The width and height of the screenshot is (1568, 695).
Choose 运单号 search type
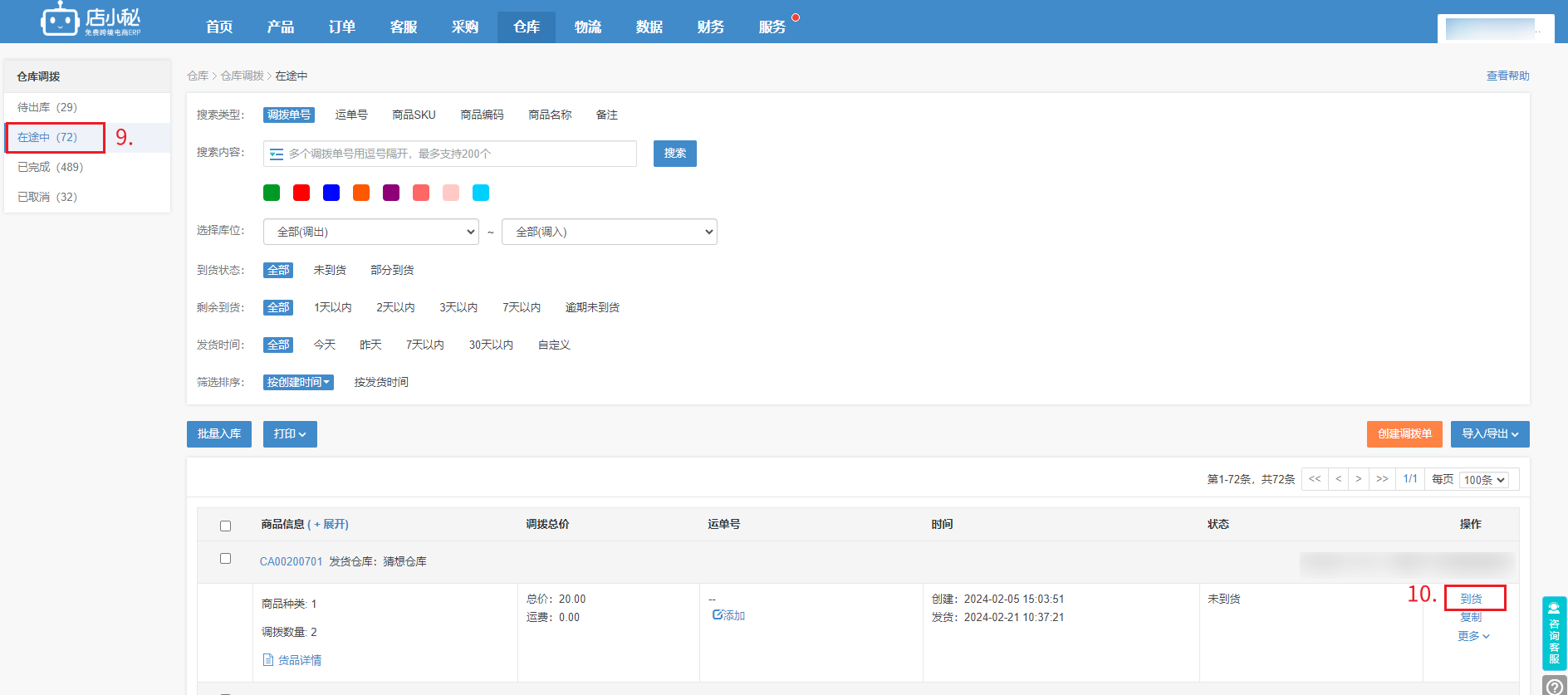click(351, 115)
